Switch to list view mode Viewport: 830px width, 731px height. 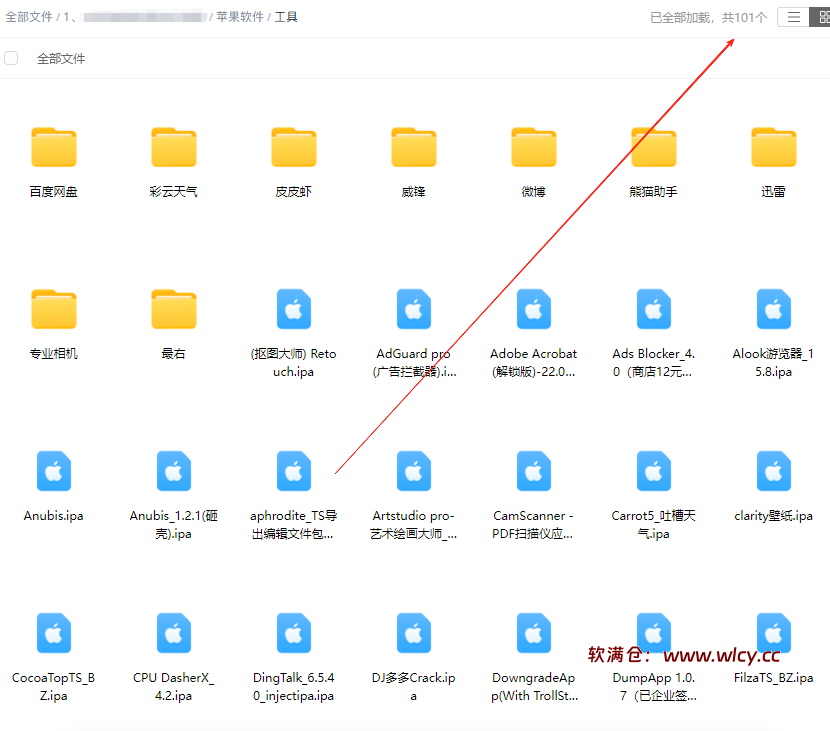pyautogui.click(x=793, y=17)
